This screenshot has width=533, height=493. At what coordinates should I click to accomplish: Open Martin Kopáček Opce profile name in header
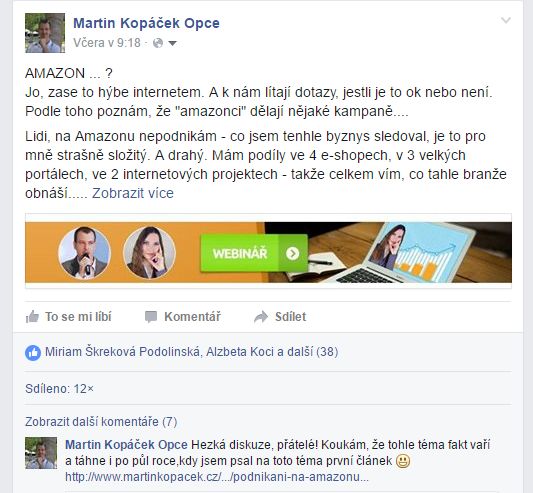(147, 23)
